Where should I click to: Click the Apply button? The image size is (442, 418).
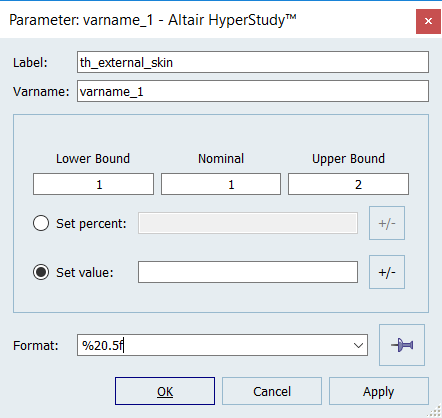[379, 391]
